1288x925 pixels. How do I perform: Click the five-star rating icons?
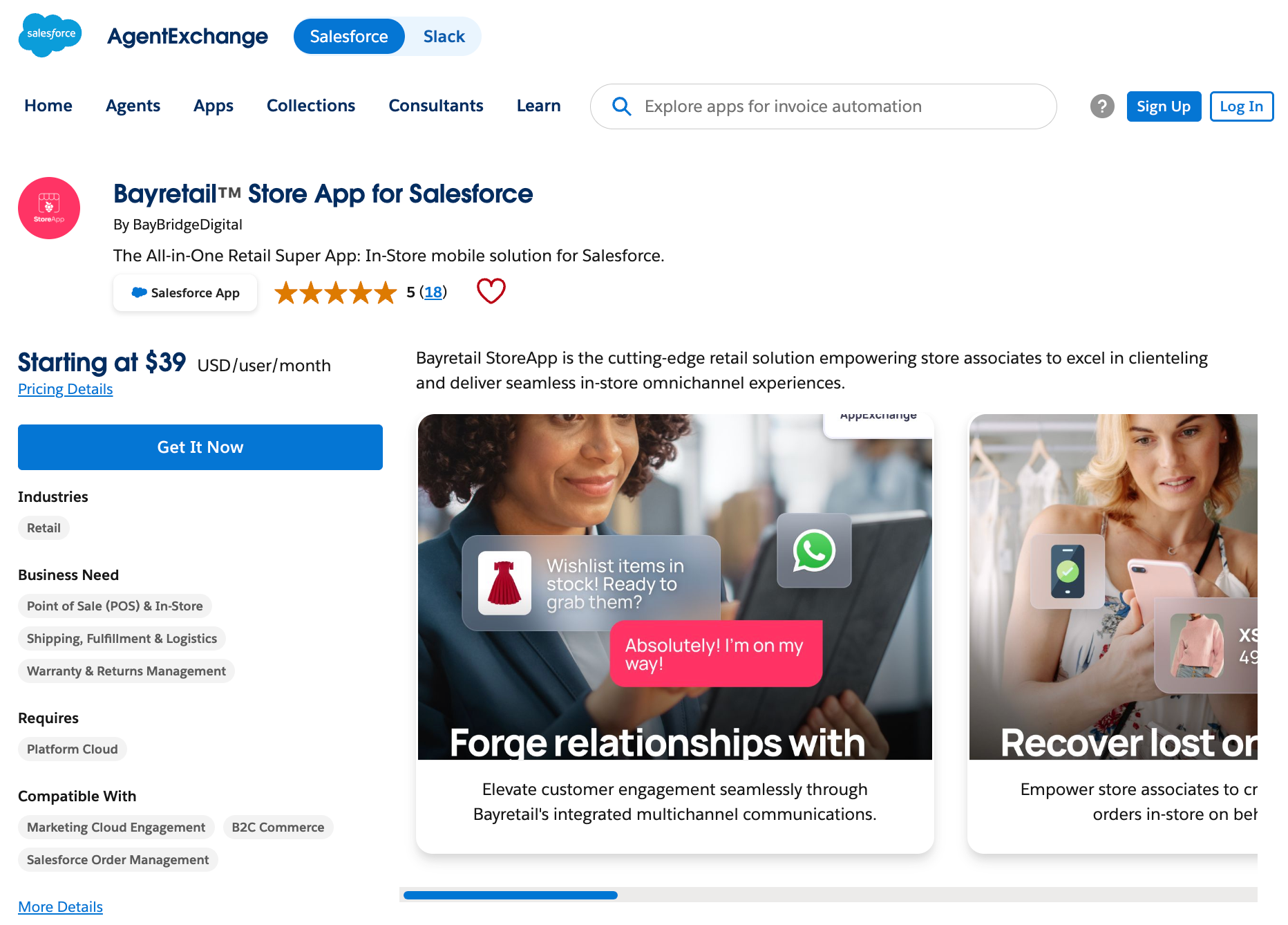coord(336,292)
